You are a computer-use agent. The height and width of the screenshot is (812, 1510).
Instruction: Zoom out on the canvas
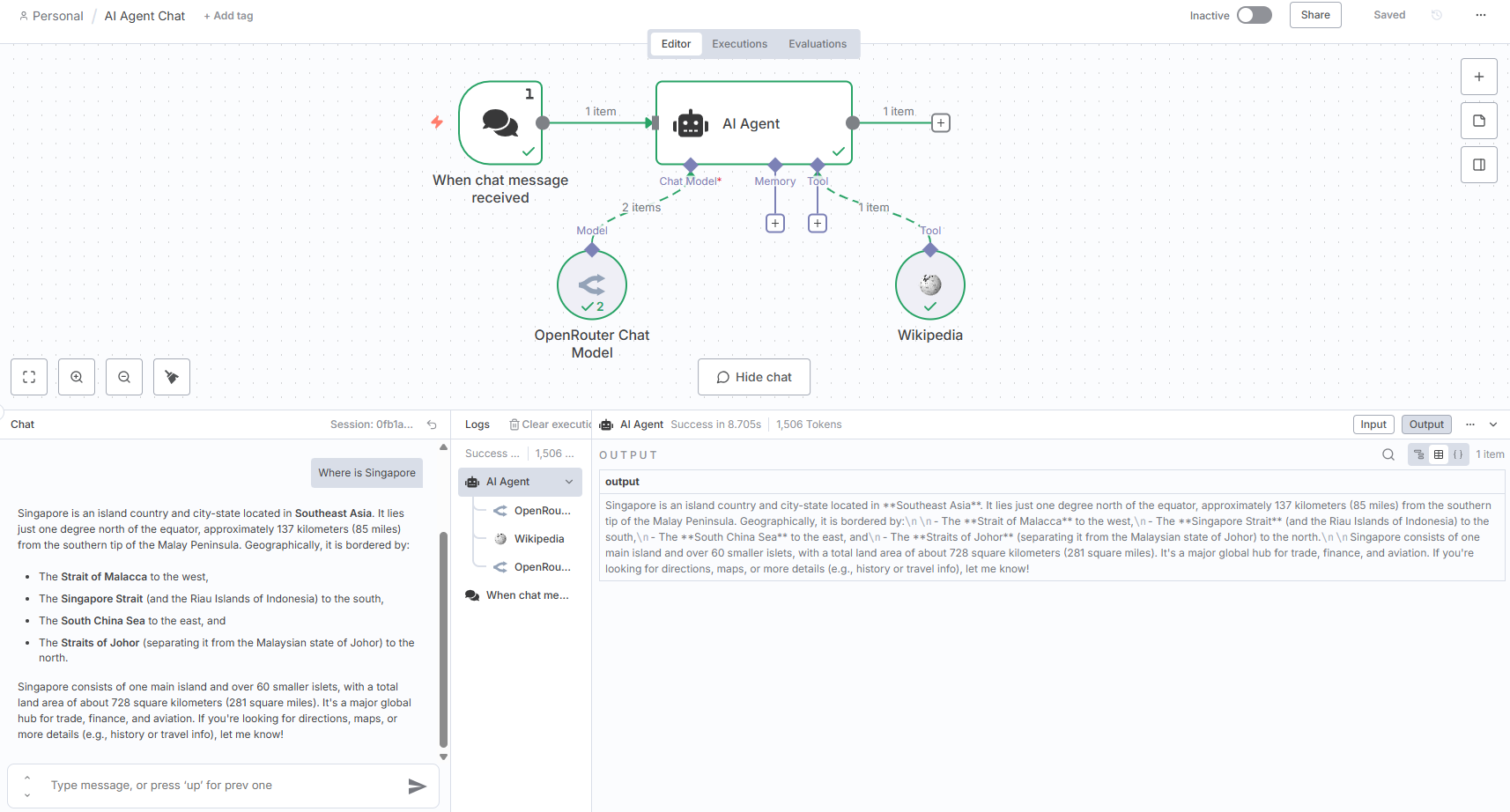124,377
